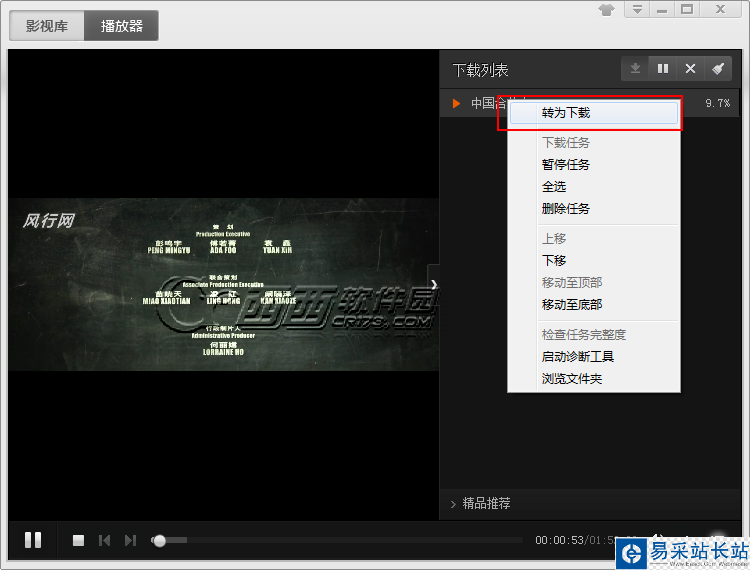The width and height of the screenshot is (750, 570).
Task: Choose 删除任务 in context menu
Action: 594,208
